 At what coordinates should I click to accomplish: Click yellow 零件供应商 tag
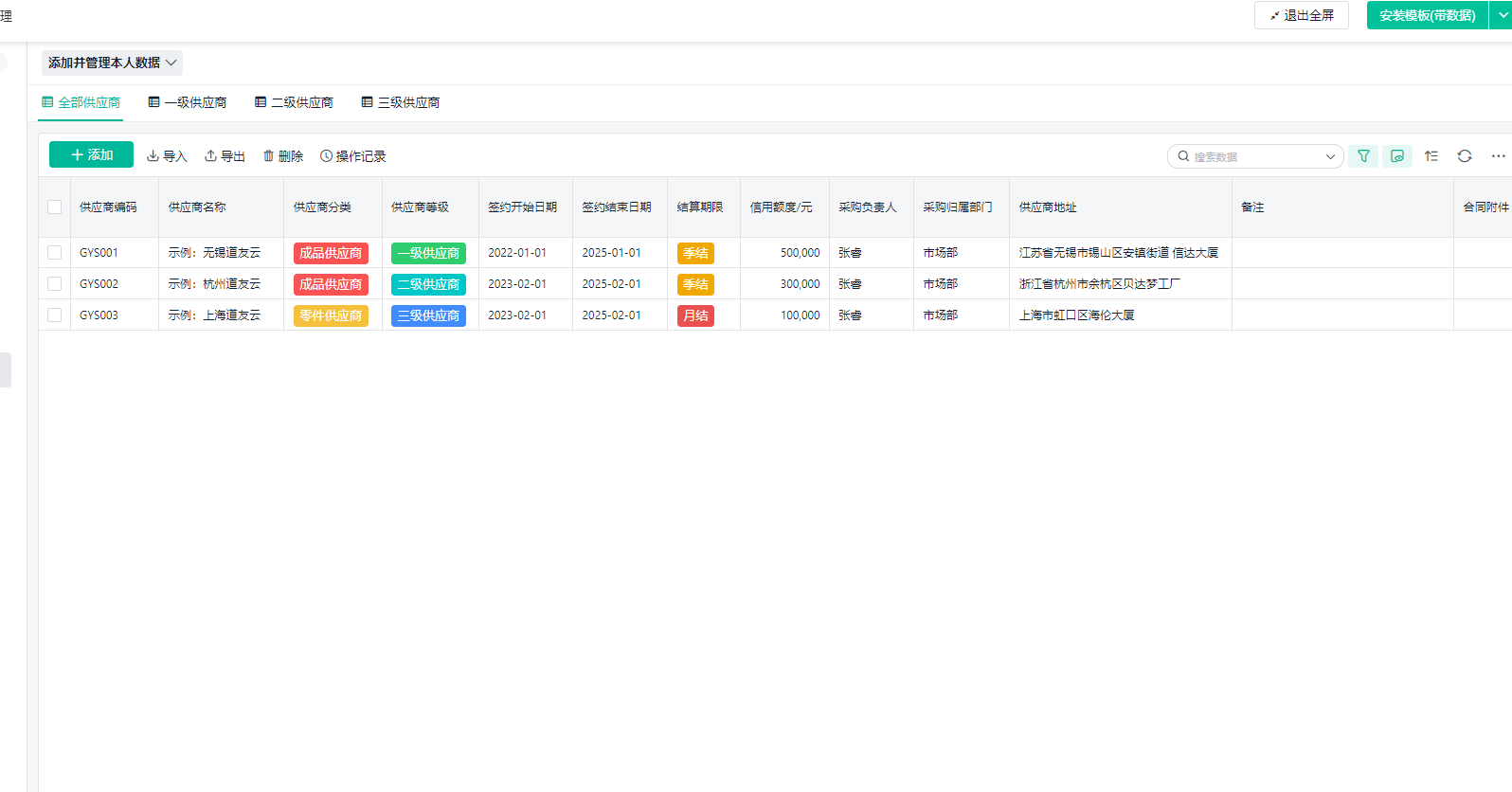point(331,315)
